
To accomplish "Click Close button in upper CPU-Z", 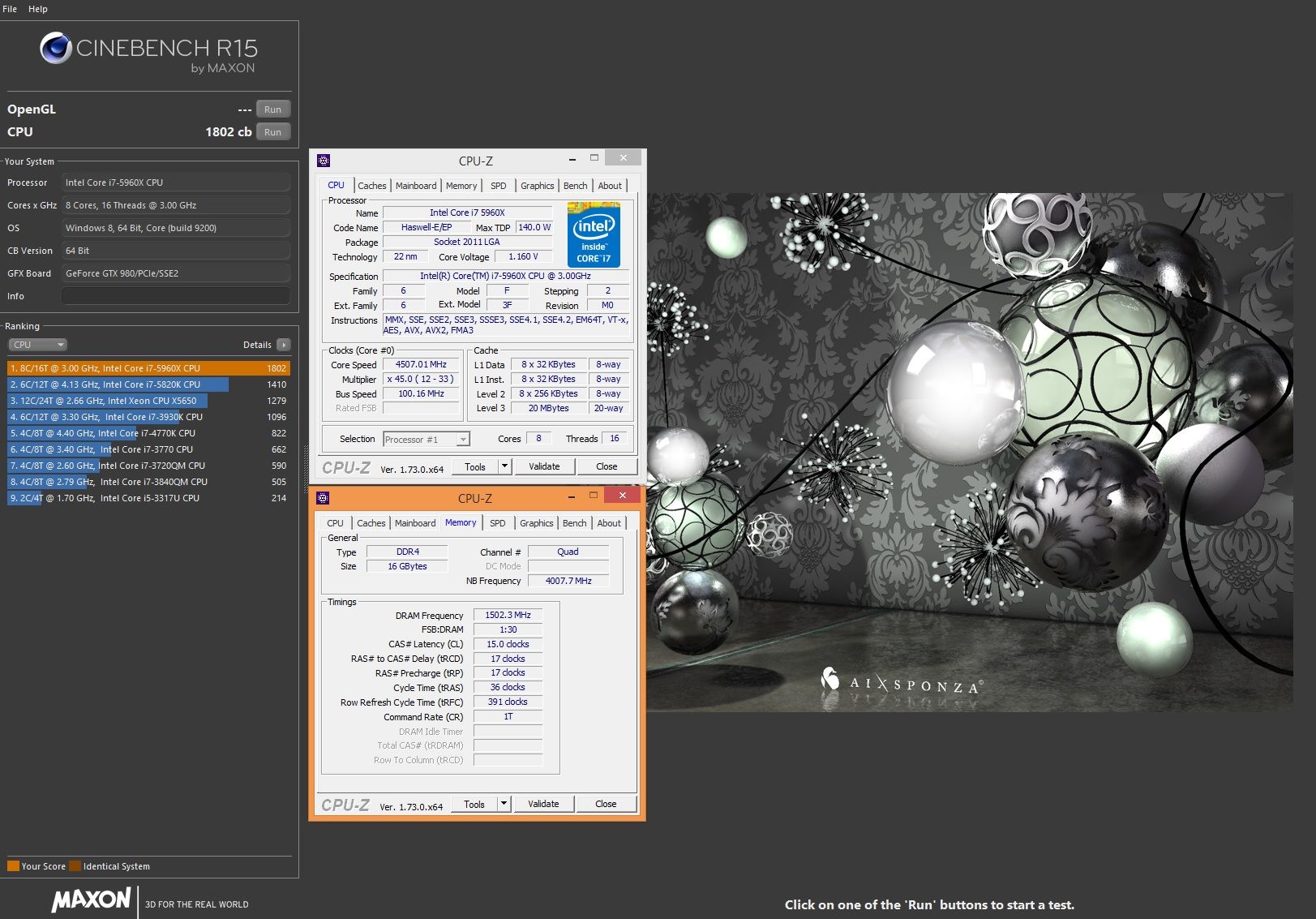I will pyautogui.click(x=607, y=466).
